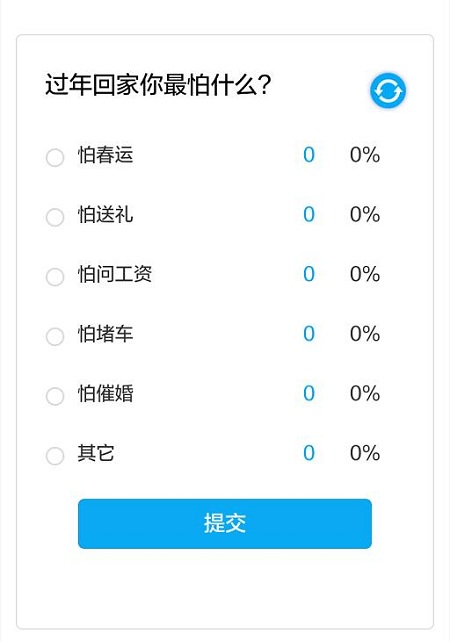Click the blue vote count for 怕问工资

(309, 274)
